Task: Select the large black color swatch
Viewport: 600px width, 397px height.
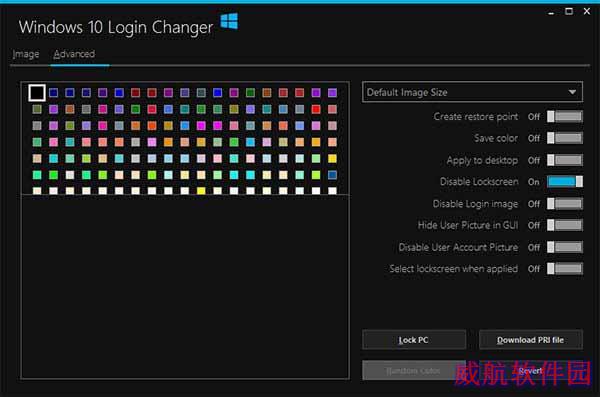Action: click(x=37, y=93)
